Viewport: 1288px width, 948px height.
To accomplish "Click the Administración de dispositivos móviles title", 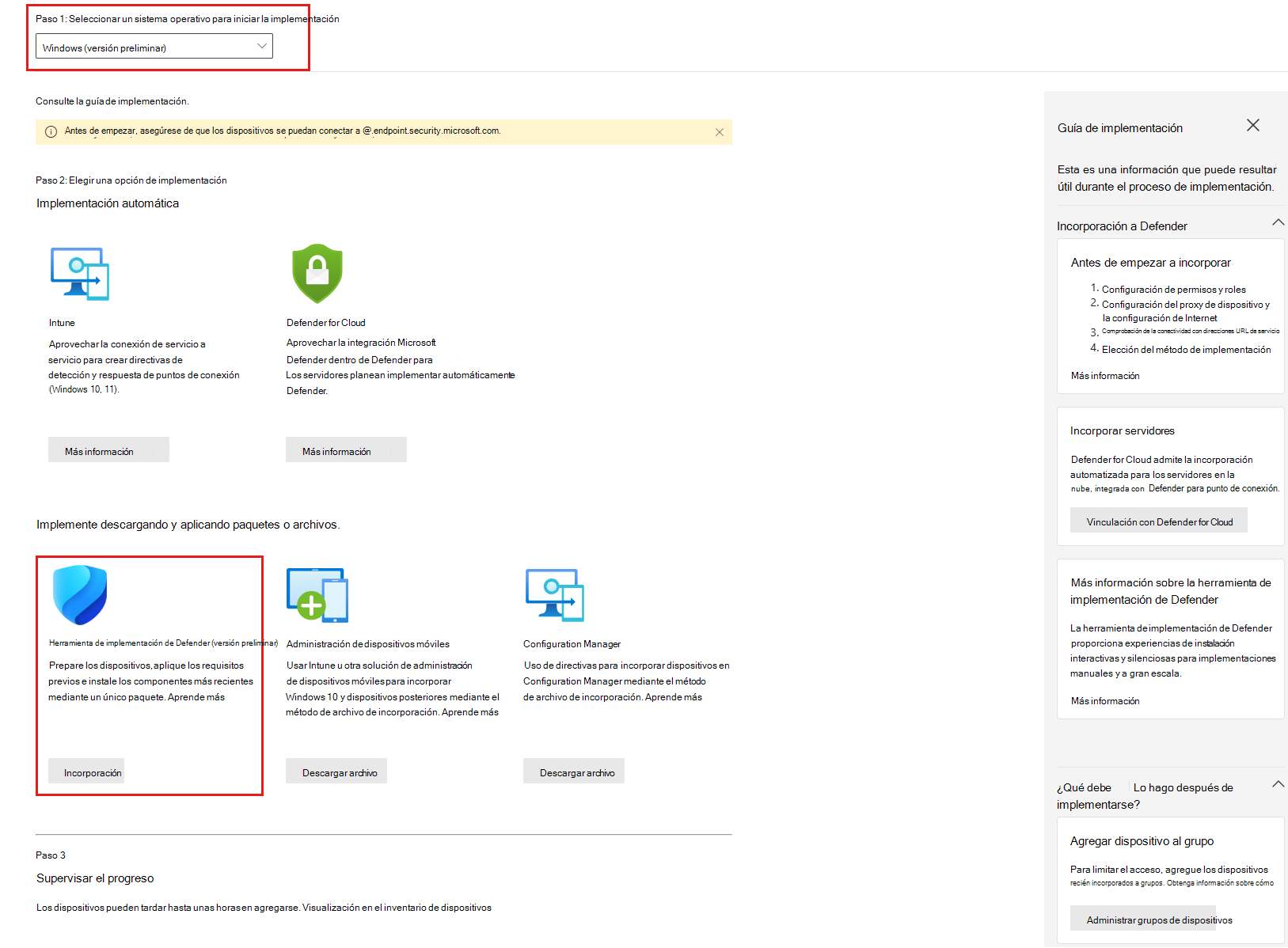I will click(x=367, y=644).
